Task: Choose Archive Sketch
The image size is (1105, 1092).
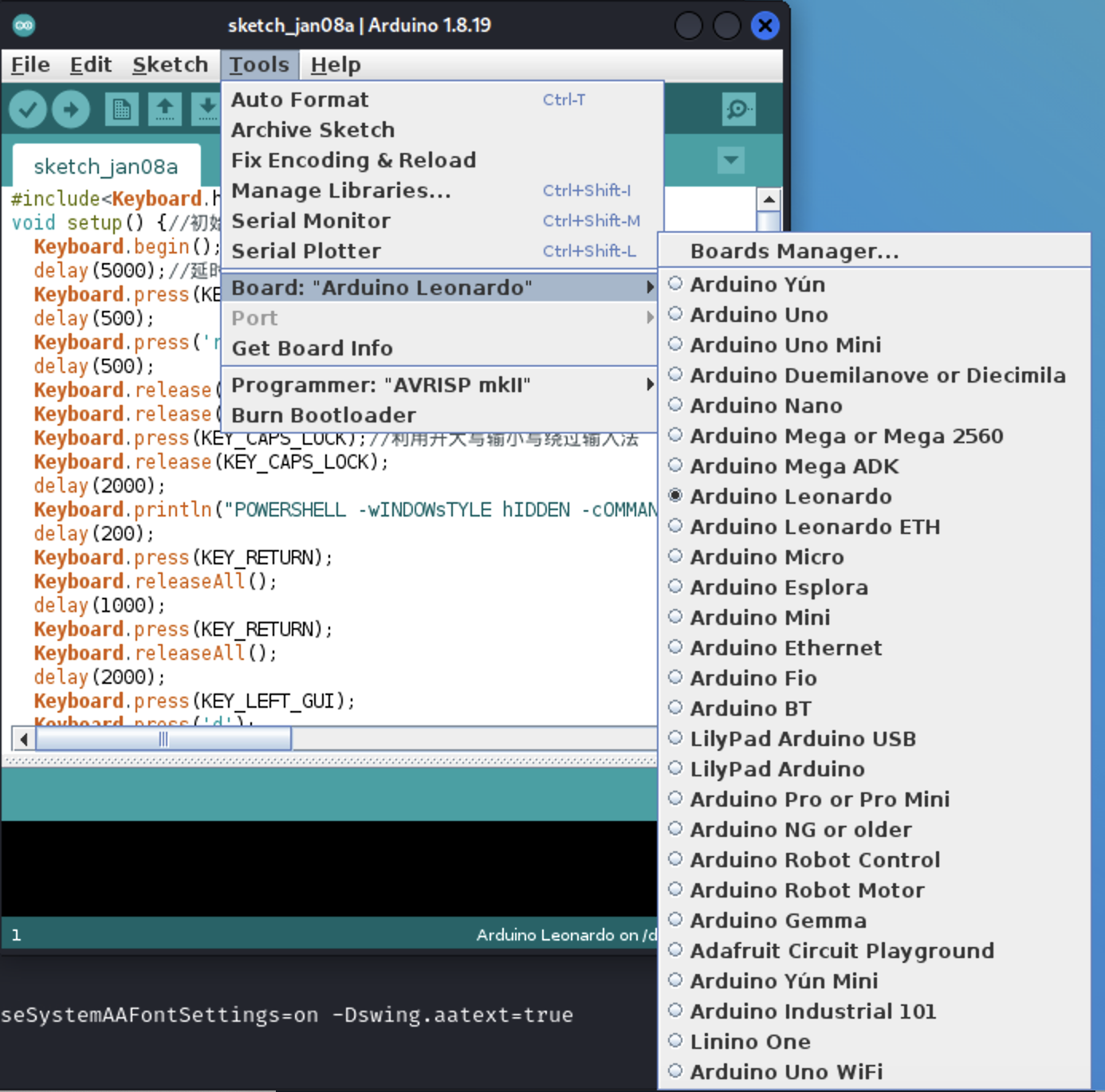Action: (x=440, y=130)
